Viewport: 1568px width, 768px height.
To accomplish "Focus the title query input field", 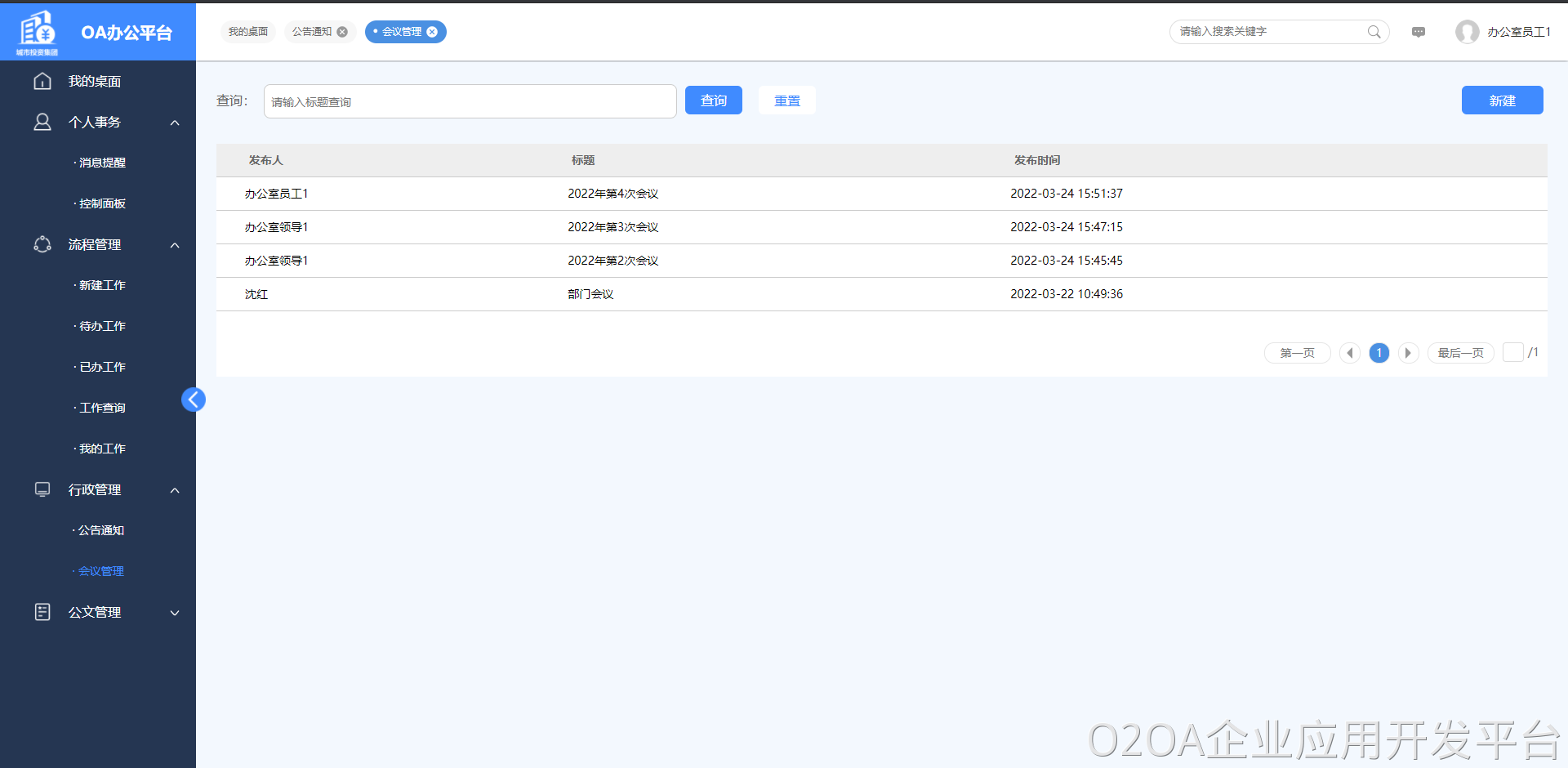I will 470,101.
